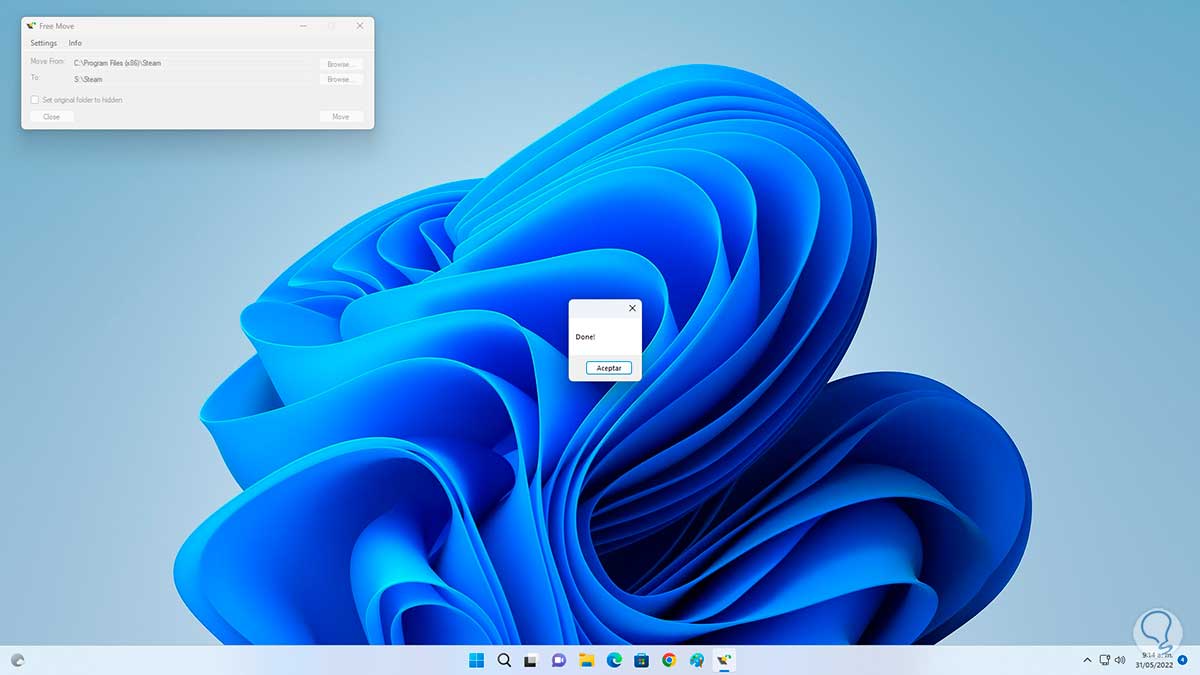Open the Windows Start menu
Screen dimensions: 1200x675
tap(477, 660)
